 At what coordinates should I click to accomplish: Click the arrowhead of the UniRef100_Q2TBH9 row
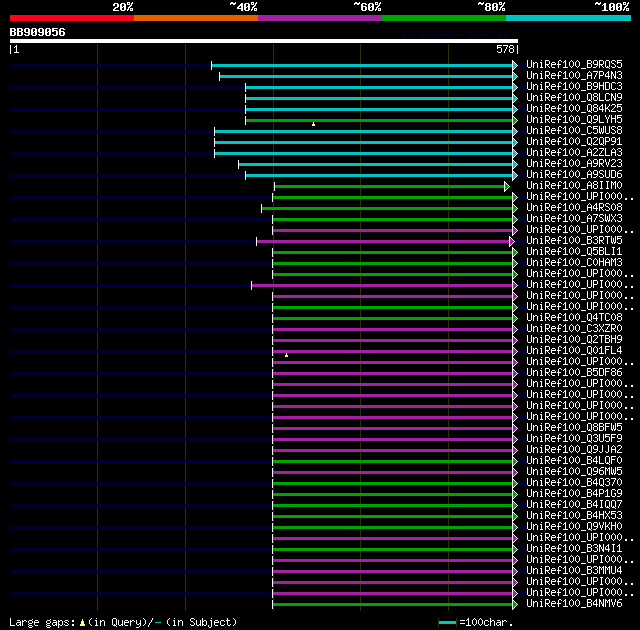click(515, 340)
